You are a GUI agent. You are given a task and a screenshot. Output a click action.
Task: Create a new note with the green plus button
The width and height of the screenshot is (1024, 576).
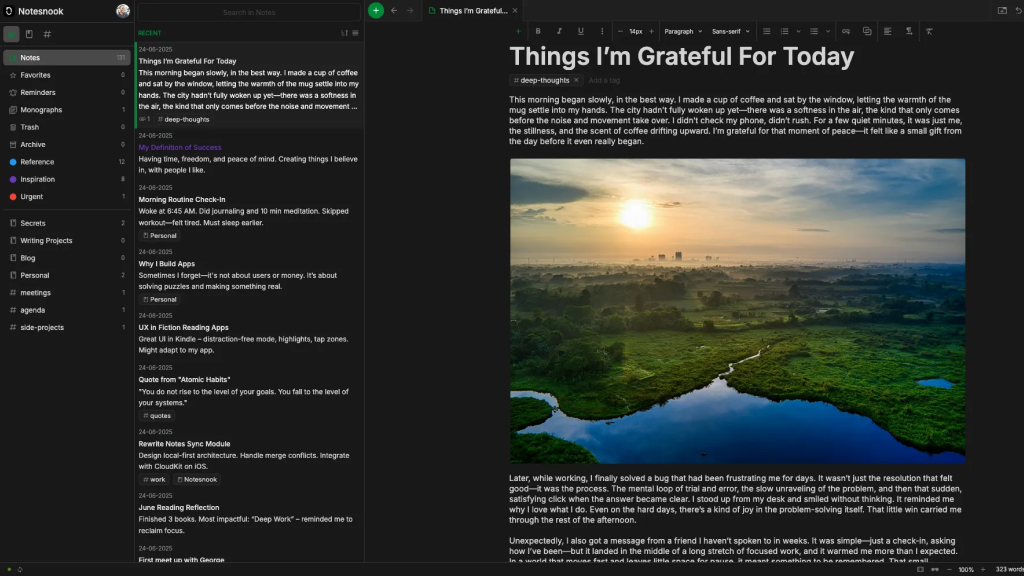point(376,11)
